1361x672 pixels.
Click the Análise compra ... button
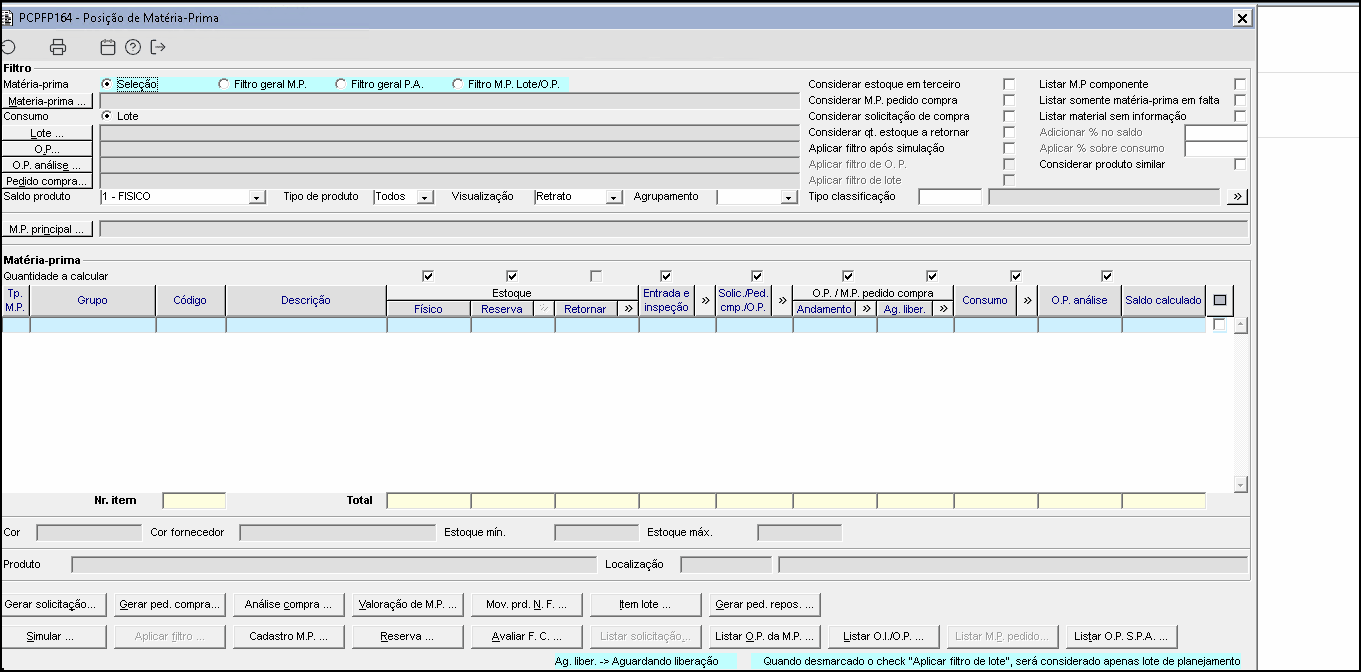(288, 605)
